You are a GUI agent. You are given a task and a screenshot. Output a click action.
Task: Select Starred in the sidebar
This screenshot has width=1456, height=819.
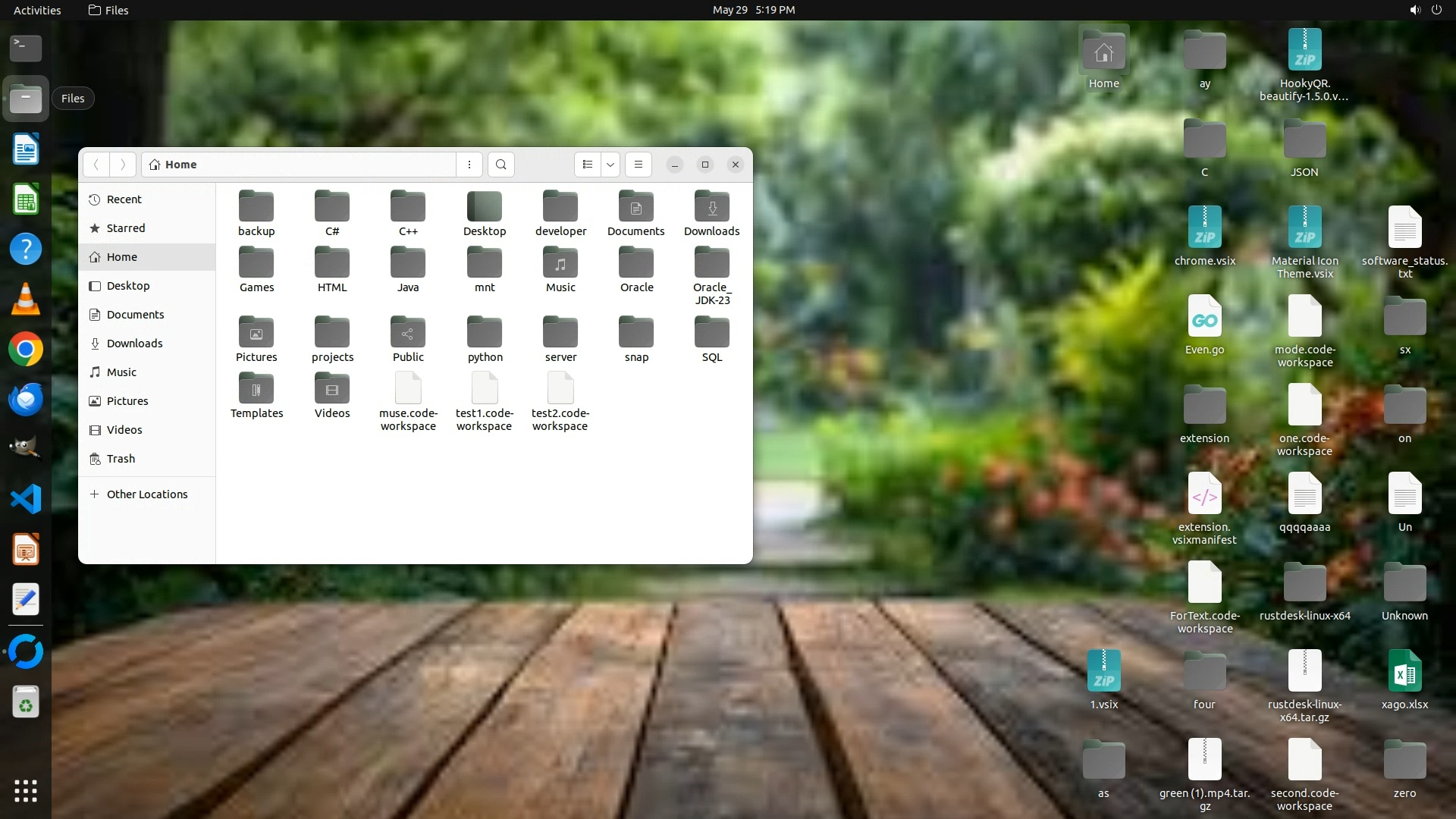point(125,228)
